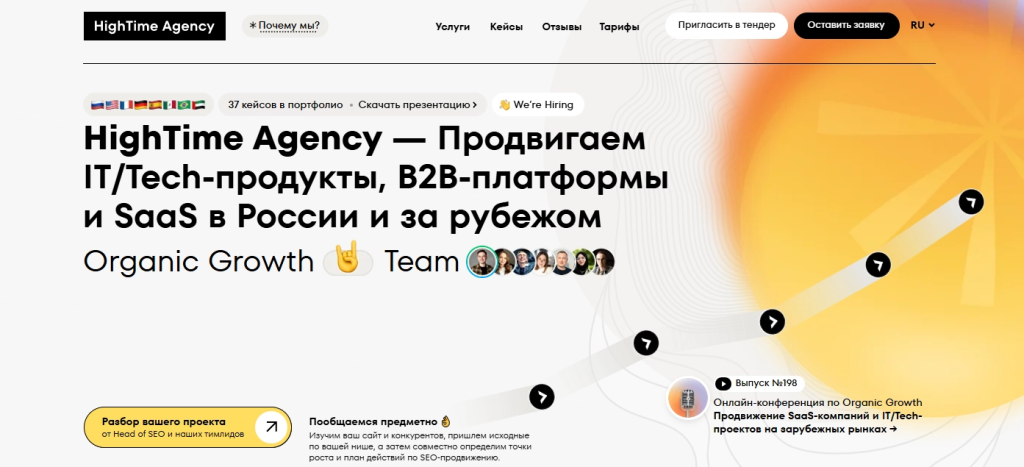Click the team avatar of woman in hijab

click(581, 262)
